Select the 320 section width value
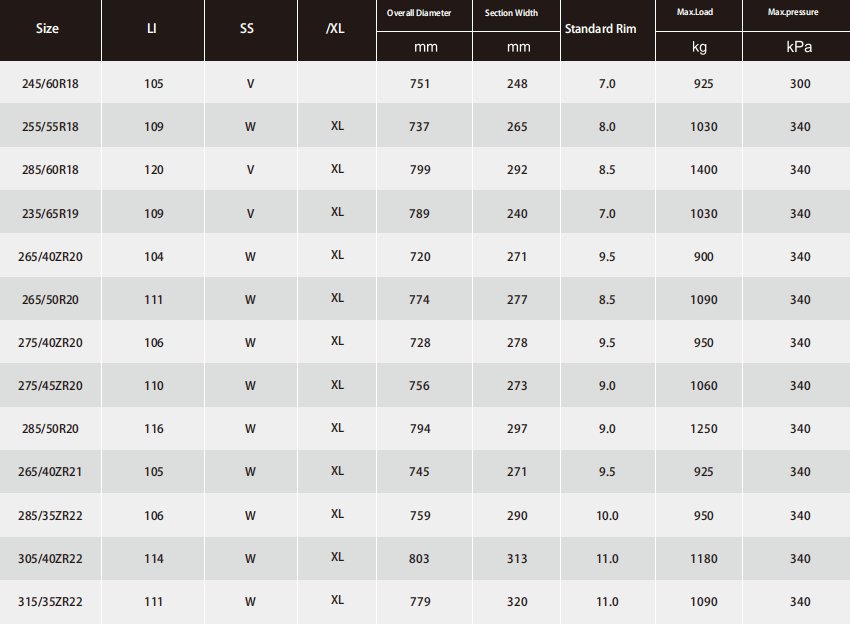Viewport: 850px width, 624px height. (x=517, y=601)
